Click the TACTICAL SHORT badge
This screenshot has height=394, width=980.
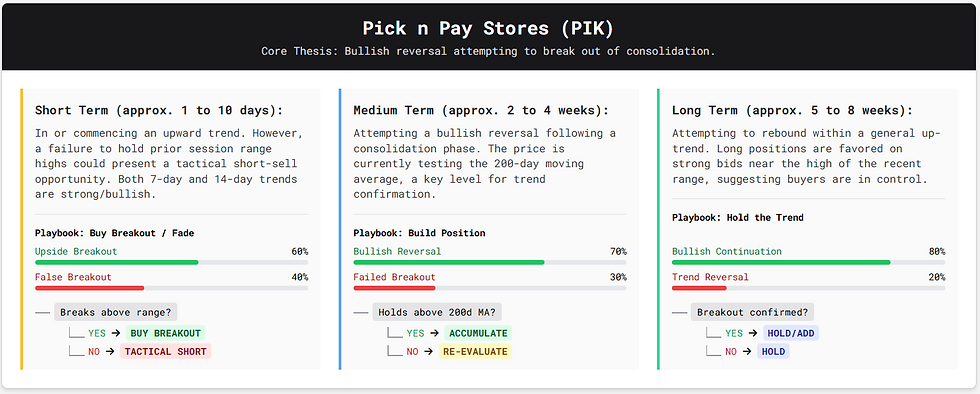coord(165,351)
